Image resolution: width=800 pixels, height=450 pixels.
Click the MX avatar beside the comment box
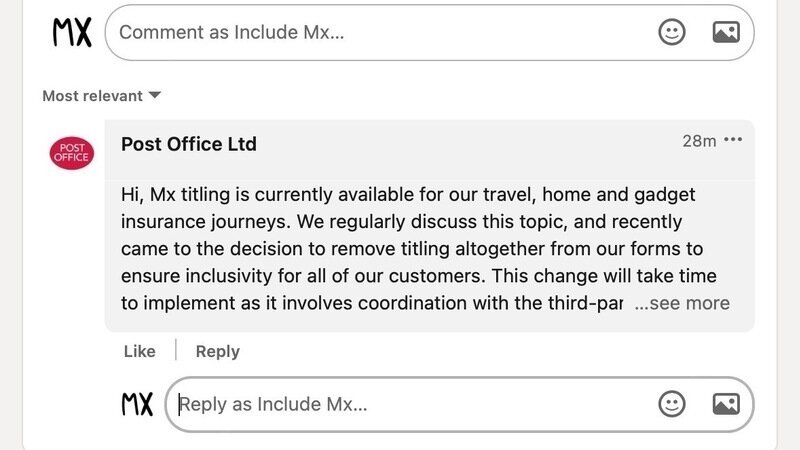click(x=72, y=32)
